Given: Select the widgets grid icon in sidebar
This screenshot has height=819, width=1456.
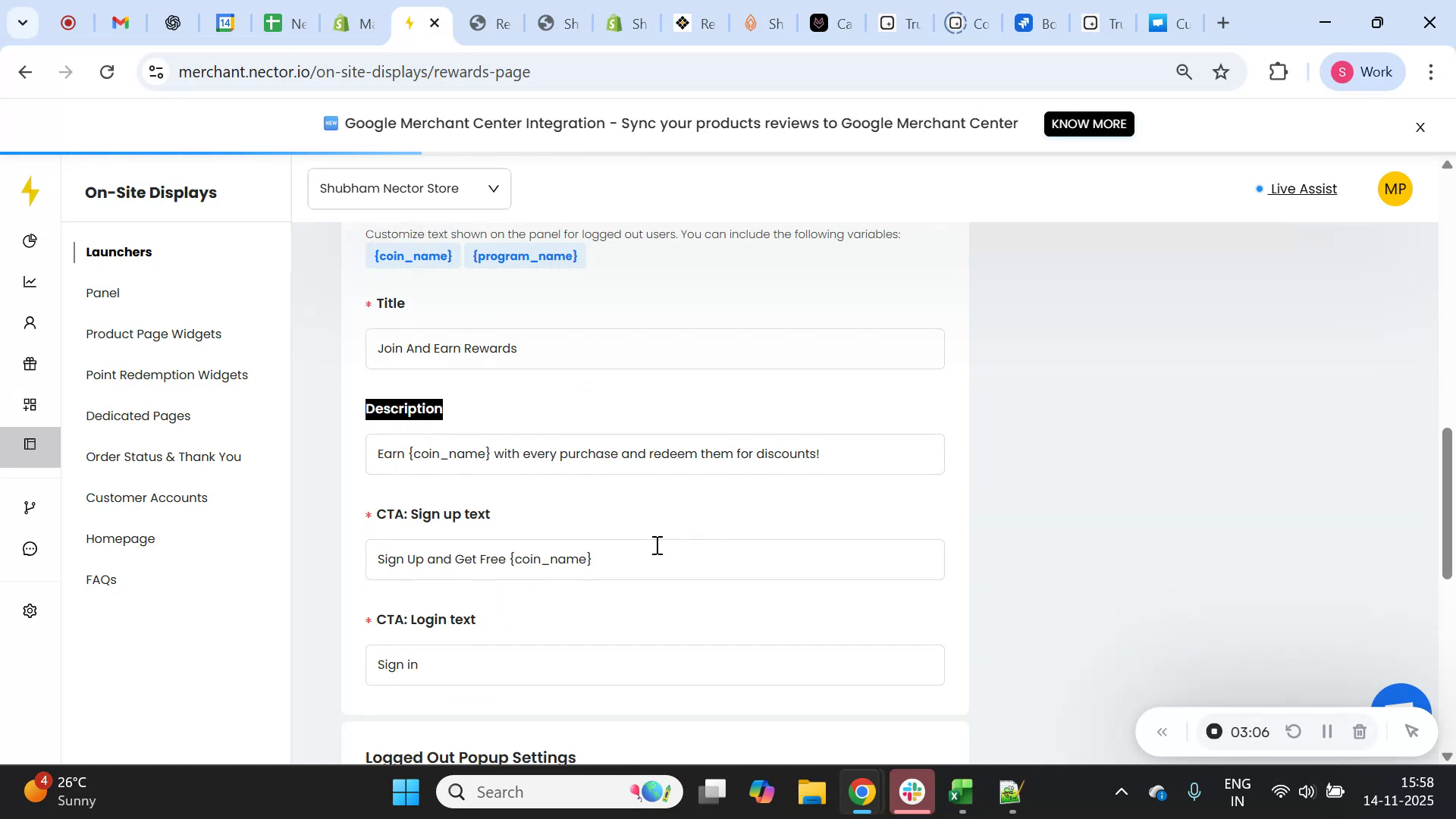Looking at the screenshot, I should [x=30, y=404].
